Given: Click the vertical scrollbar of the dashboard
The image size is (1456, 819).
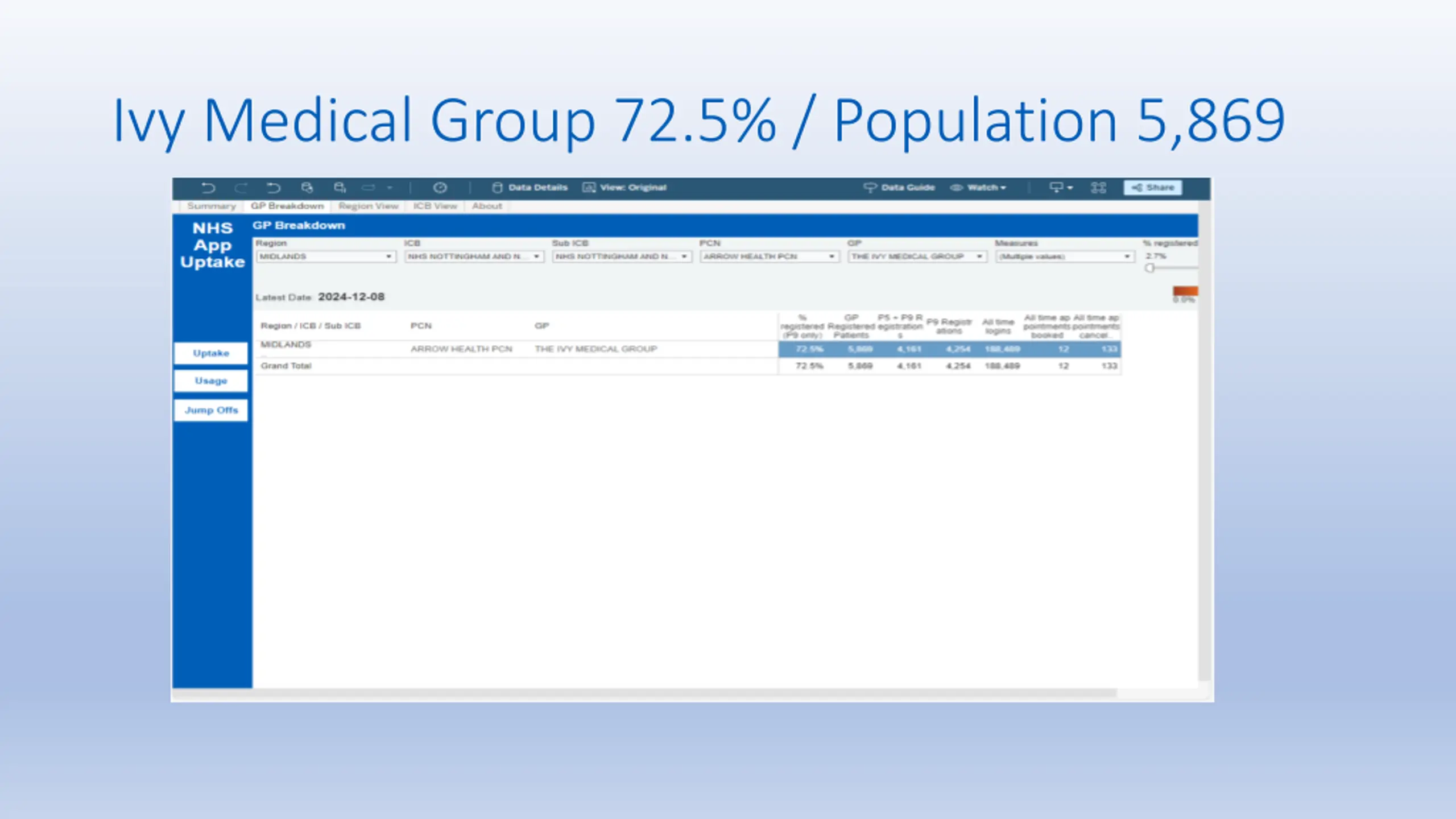Looking at the screenshot, I should (x=1204, y=441).
